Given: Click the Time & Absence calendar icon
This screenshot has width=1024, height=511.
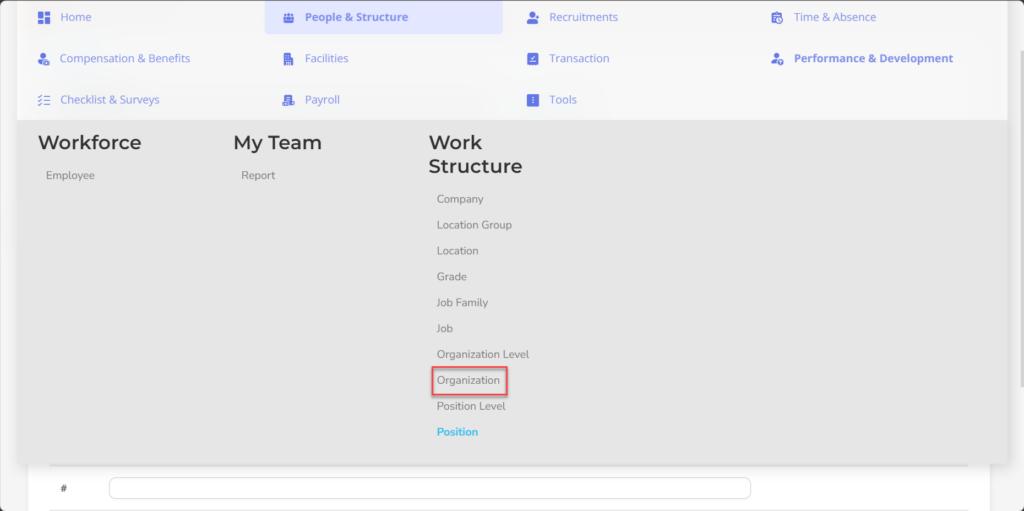Looking at the screenshot, I should (777, 18).
